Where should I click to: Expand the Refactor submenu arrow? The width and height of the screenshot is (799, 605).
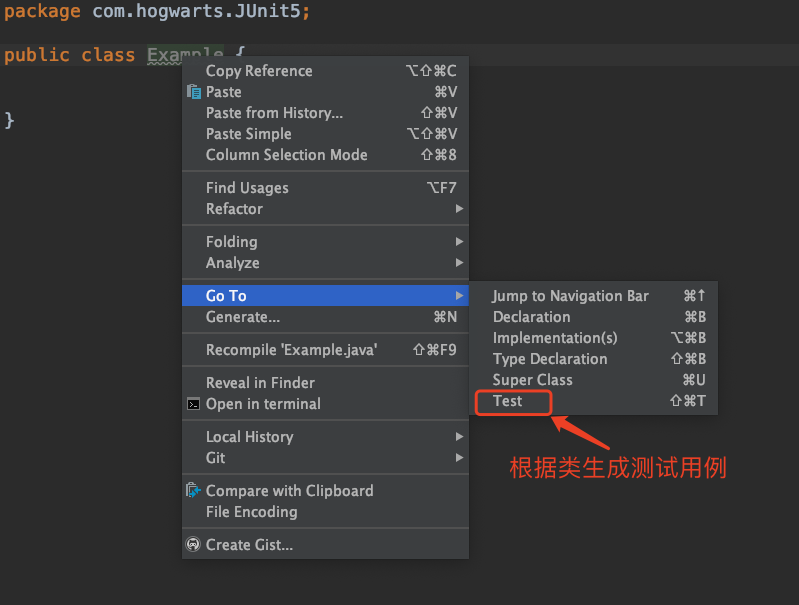(x=459, y=209)
